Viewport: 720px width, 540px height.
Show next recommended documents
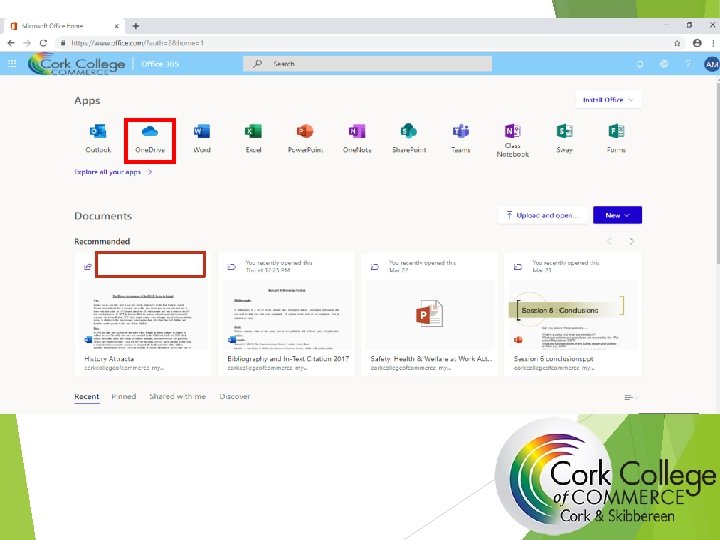pyautogui.click(x=632, y=241)
